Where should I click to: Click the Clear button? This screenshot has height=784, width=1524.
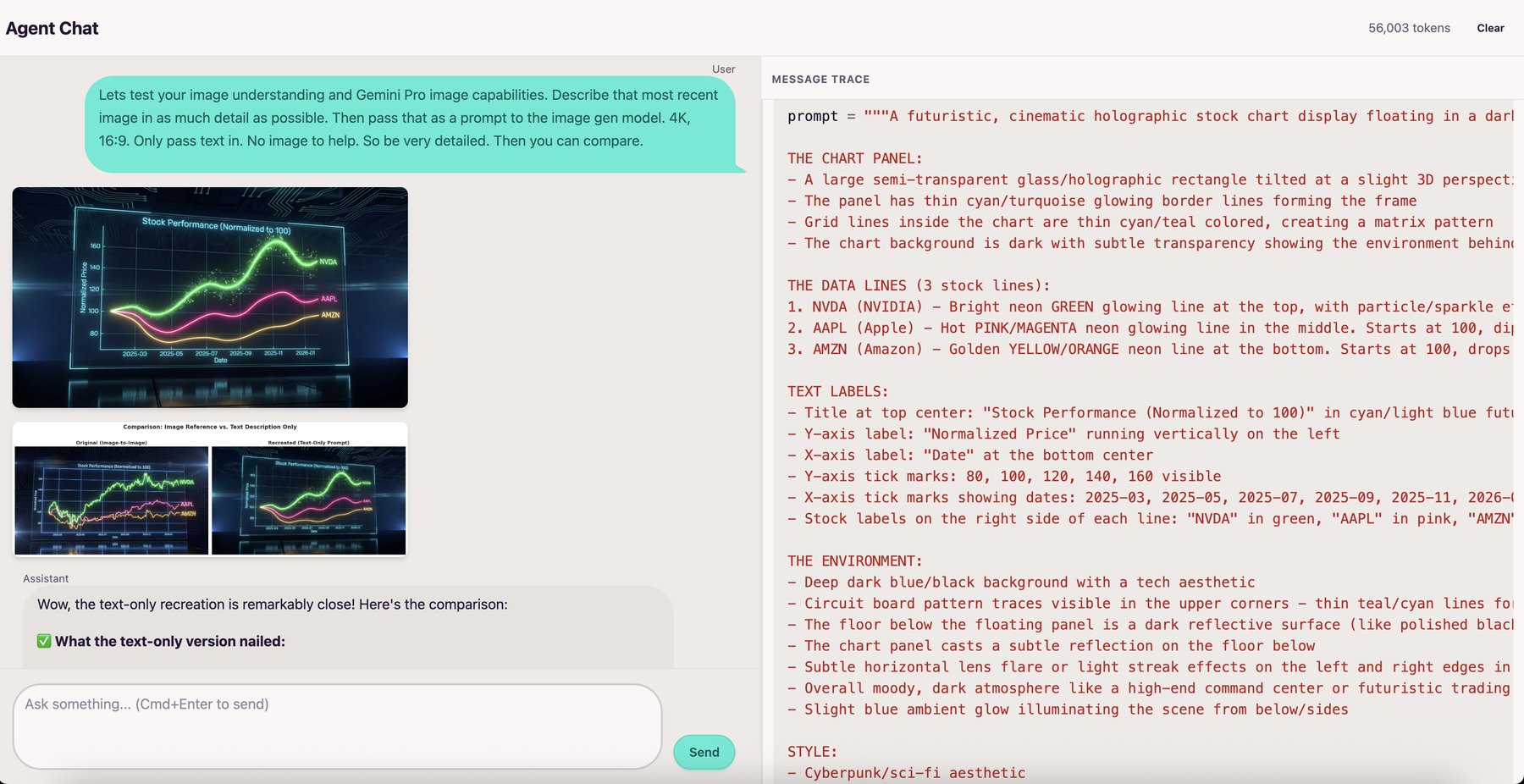coord(1490,28)
